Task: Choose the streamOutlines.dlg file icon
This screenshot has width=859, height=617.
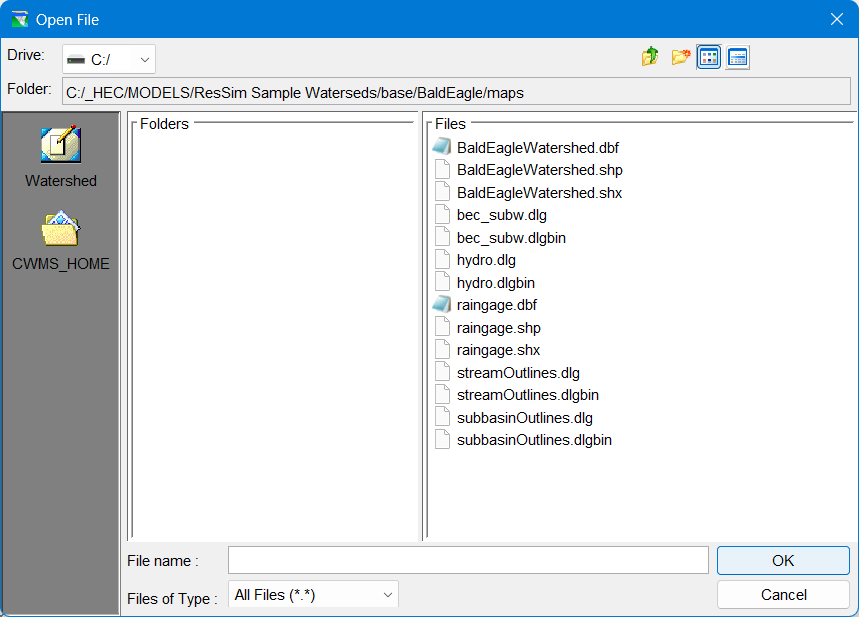Action: coord(442,373)
